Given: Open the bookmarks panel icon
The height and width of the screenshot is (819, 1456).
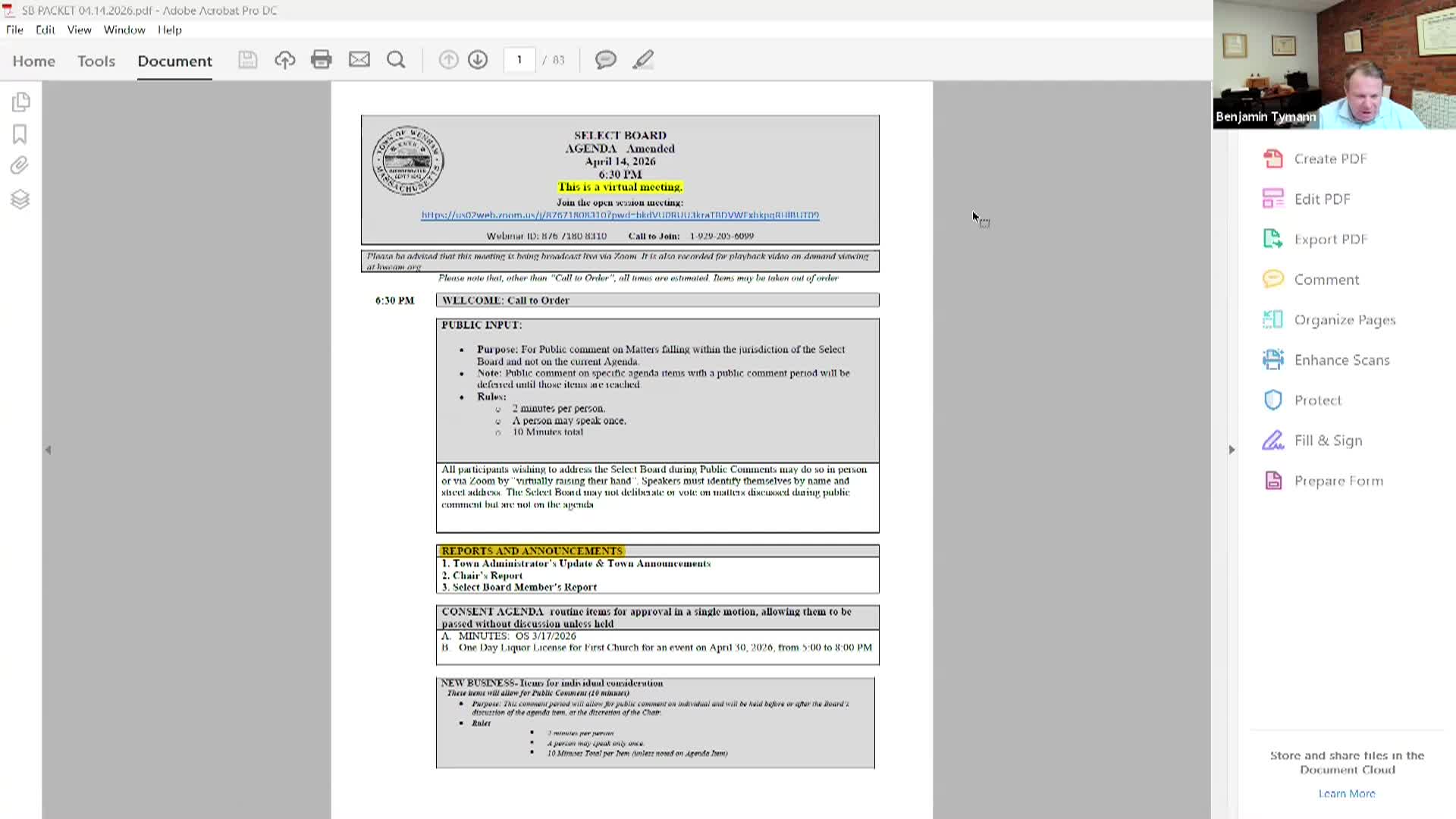Looking at the screenshot, I should 20,134.
